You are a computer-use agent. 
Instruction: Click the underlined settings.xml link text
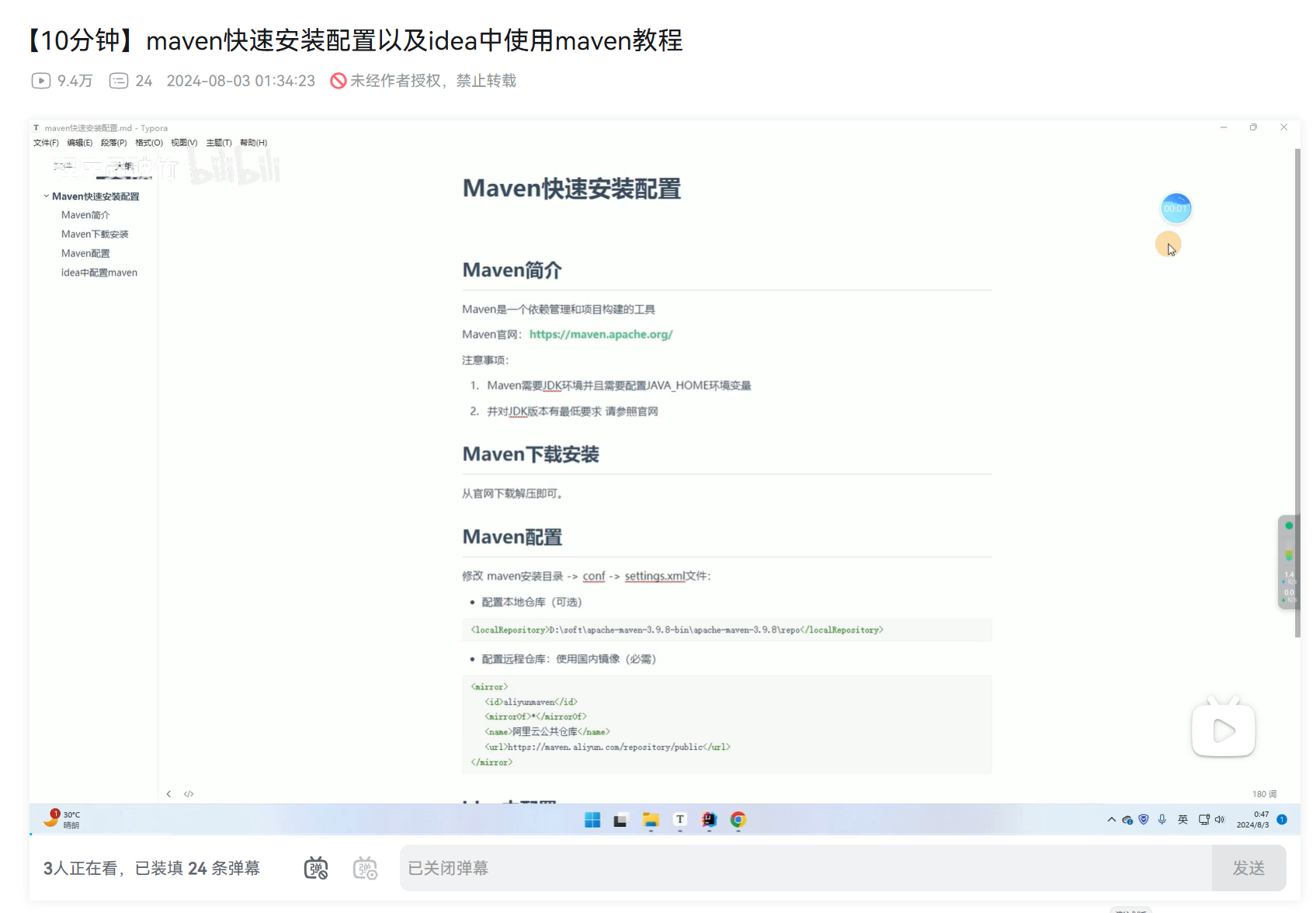coord(655,576)
